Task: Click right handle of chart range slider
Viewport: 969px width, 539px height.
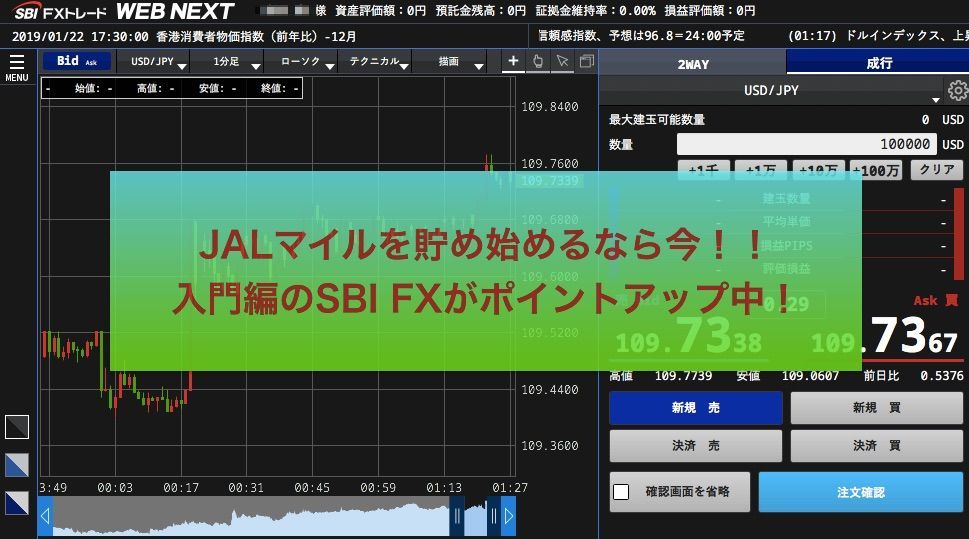Action: click(x=494, y=516)
